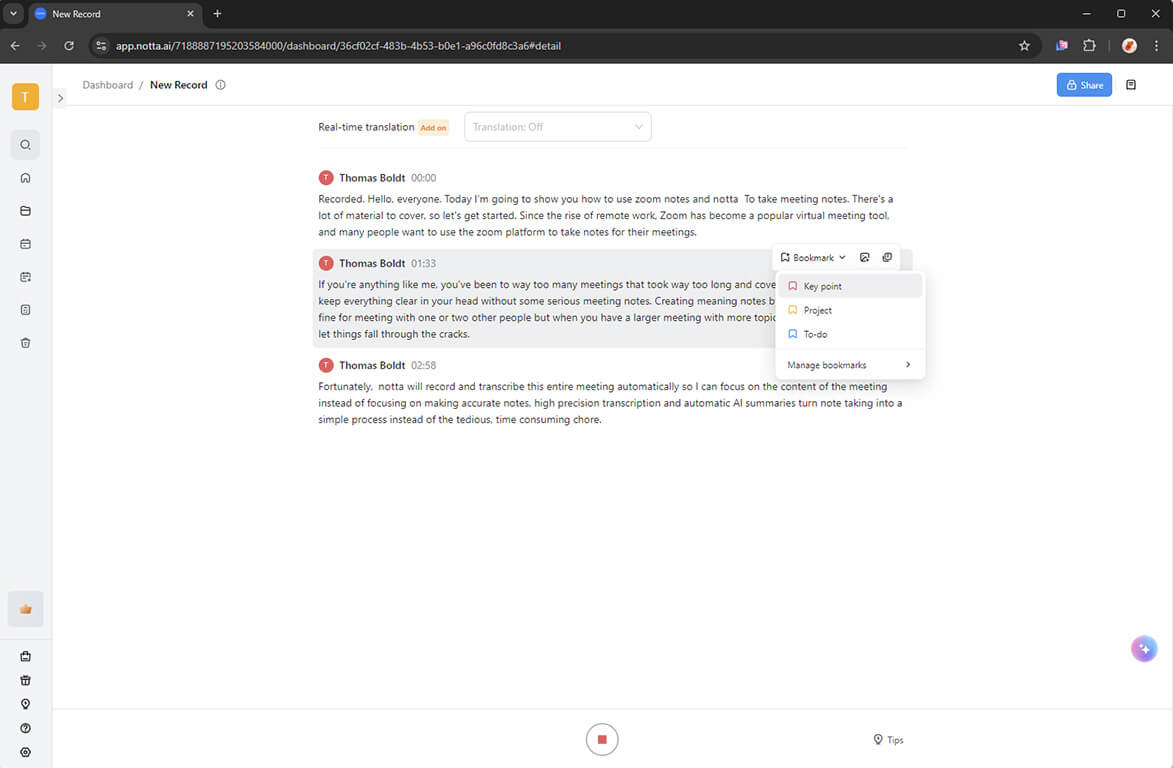The width and height of the screenshot is (1173, 768).
Task: Open the Bookmark dropdown button
Action: 812,258
